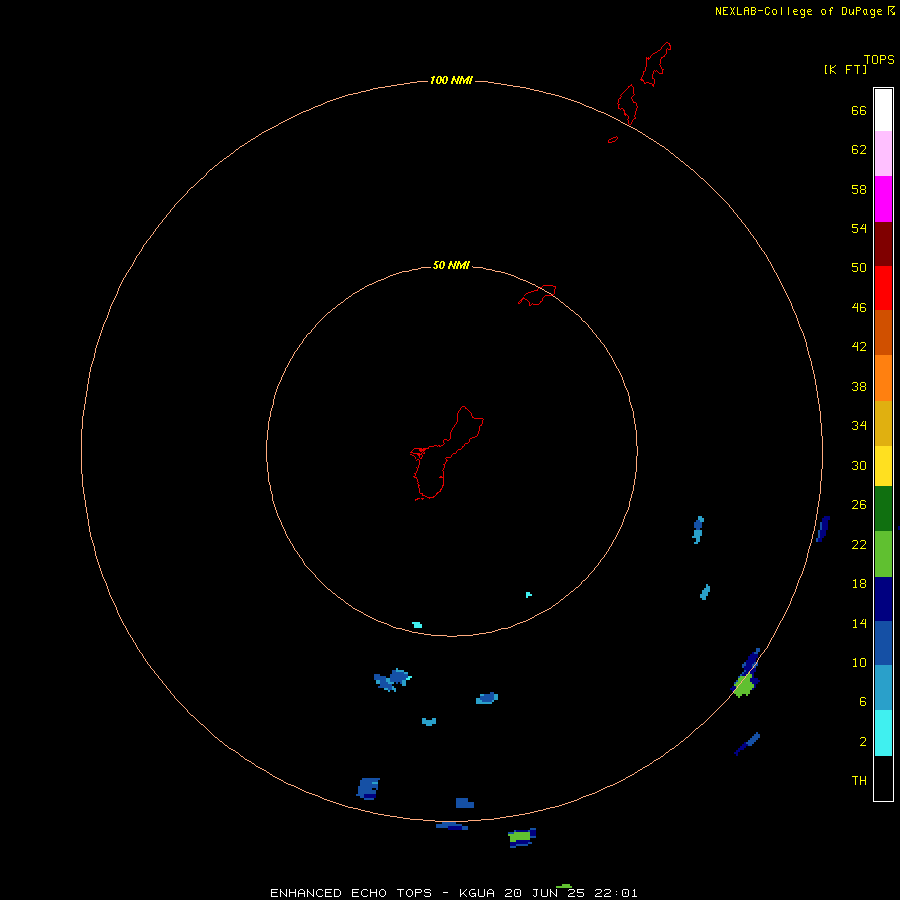Viewport: 900px width, 900px height.
Task: Select the light pink legend swatch
Action: [883, 153]
